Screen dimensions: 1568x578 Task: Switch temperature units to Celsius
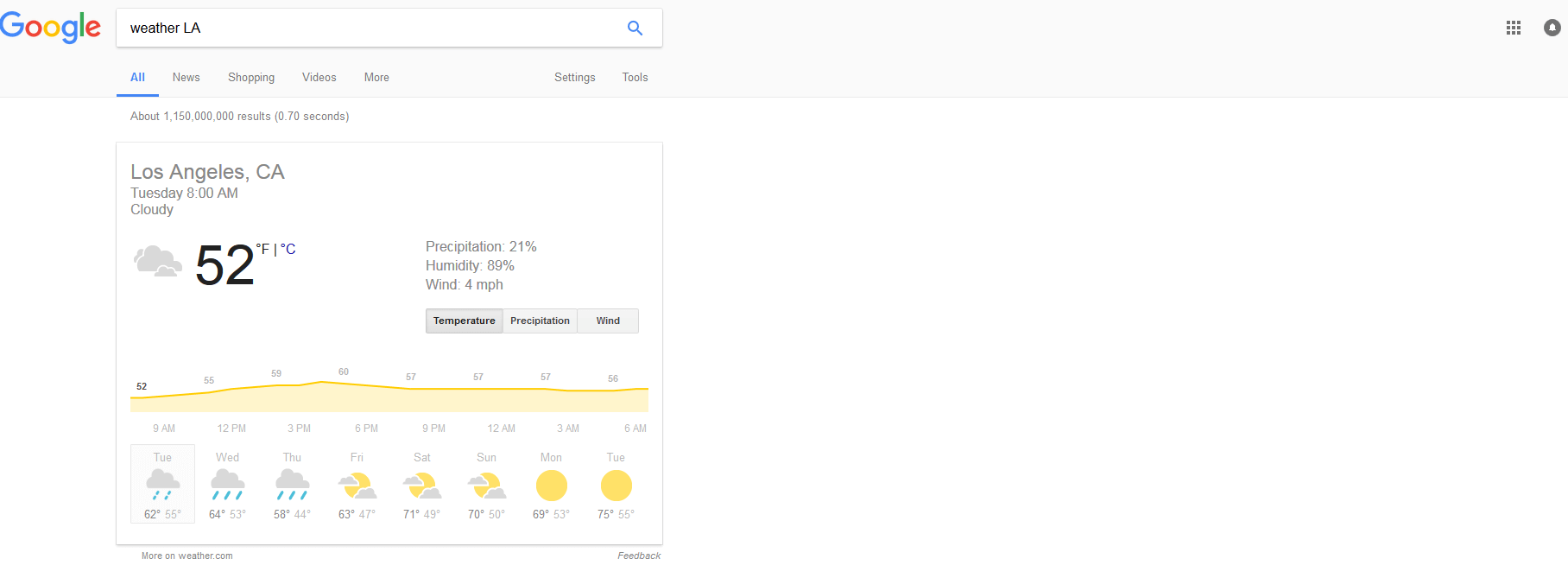[x=288, y=250]
